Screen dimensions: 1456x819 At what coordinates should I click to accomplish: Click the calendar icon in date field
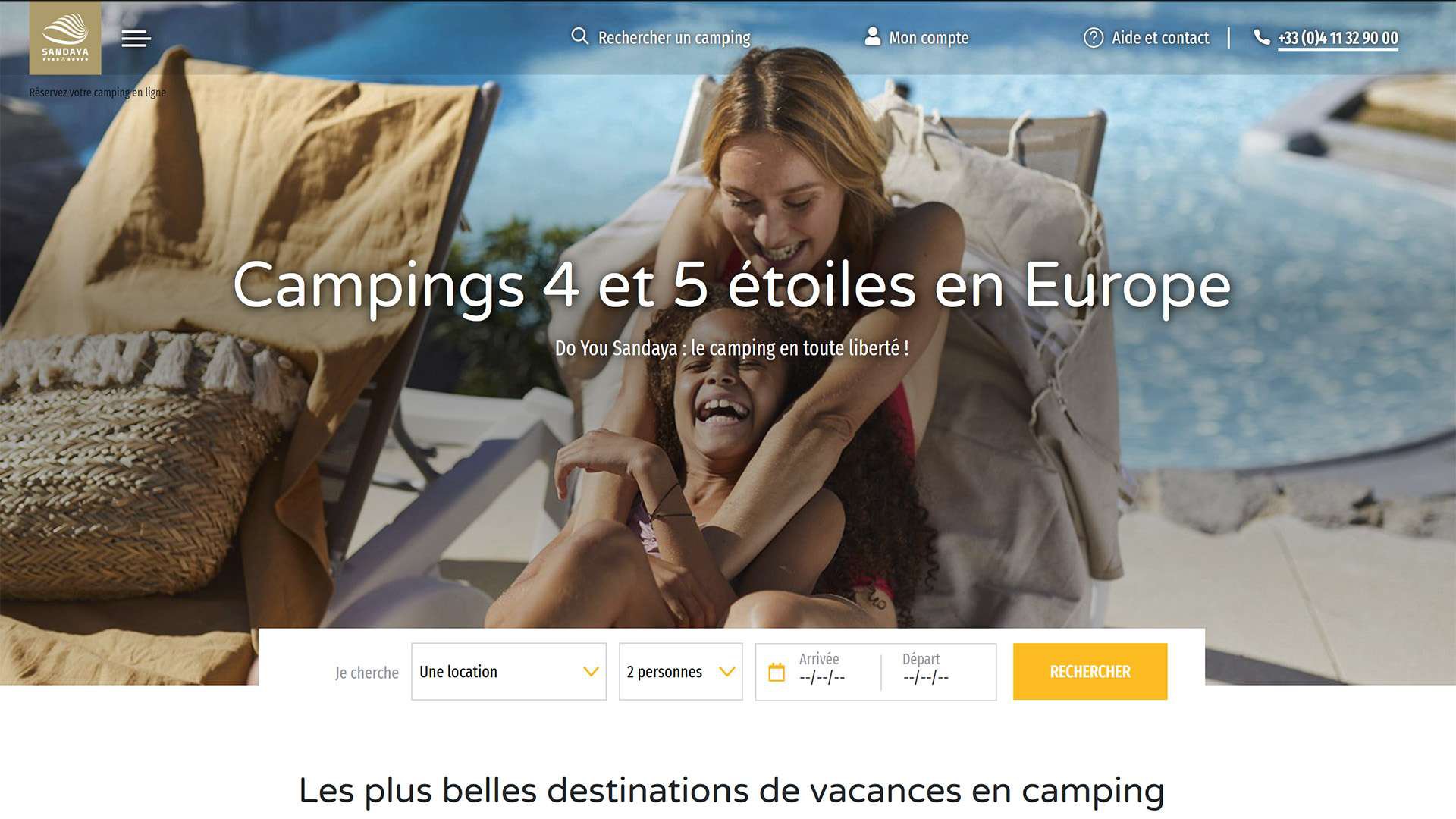tap(777, 672)
